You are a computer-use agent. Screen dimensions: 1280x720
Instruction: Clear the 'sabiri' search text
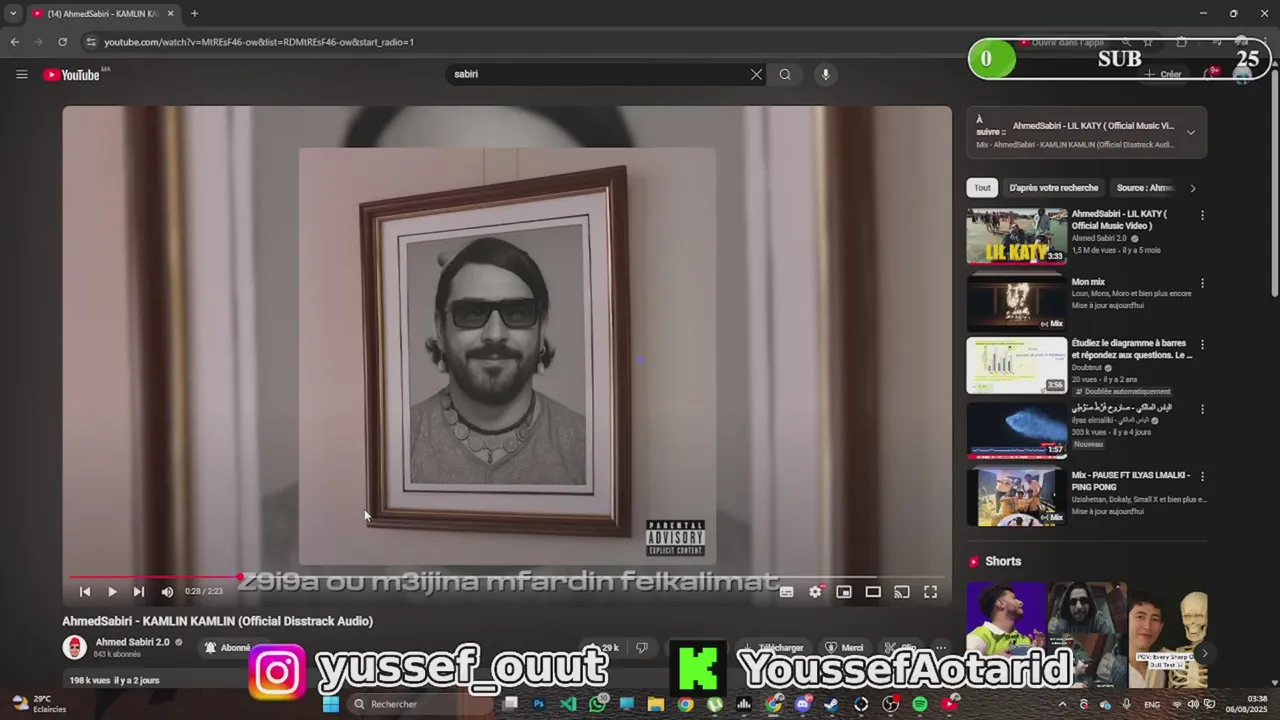point(756,74)
